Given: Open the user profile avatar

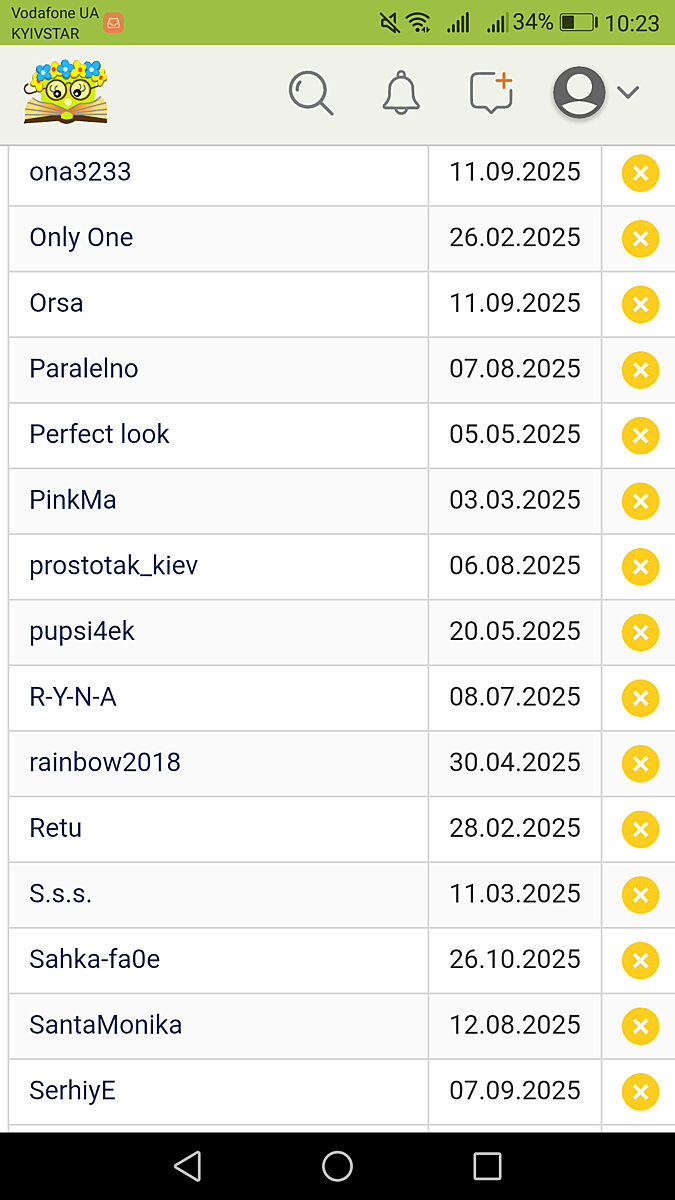Looking at the screenshot, I should tap(579, 93).
